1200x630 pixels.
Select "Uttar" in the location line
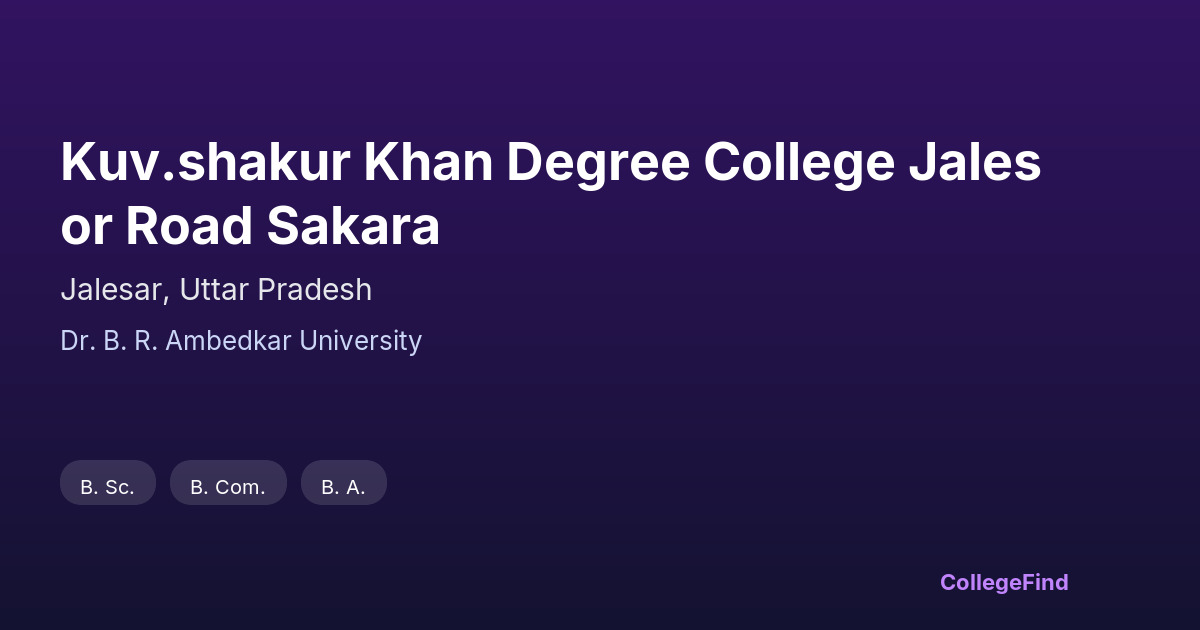tap(215, 290)
